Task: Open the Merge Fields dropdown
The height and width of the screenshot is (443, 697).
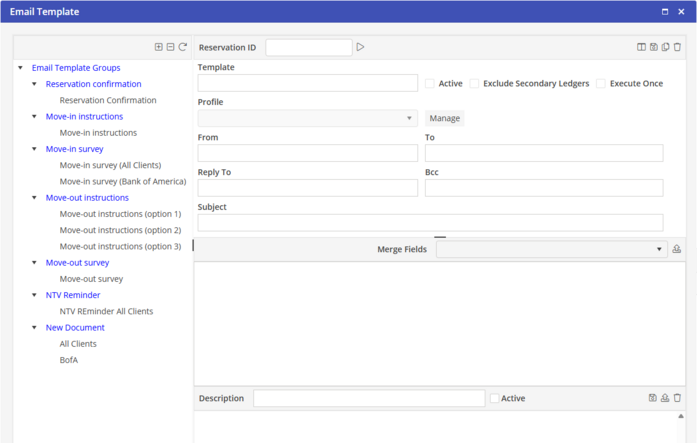Action: point(551,249)
